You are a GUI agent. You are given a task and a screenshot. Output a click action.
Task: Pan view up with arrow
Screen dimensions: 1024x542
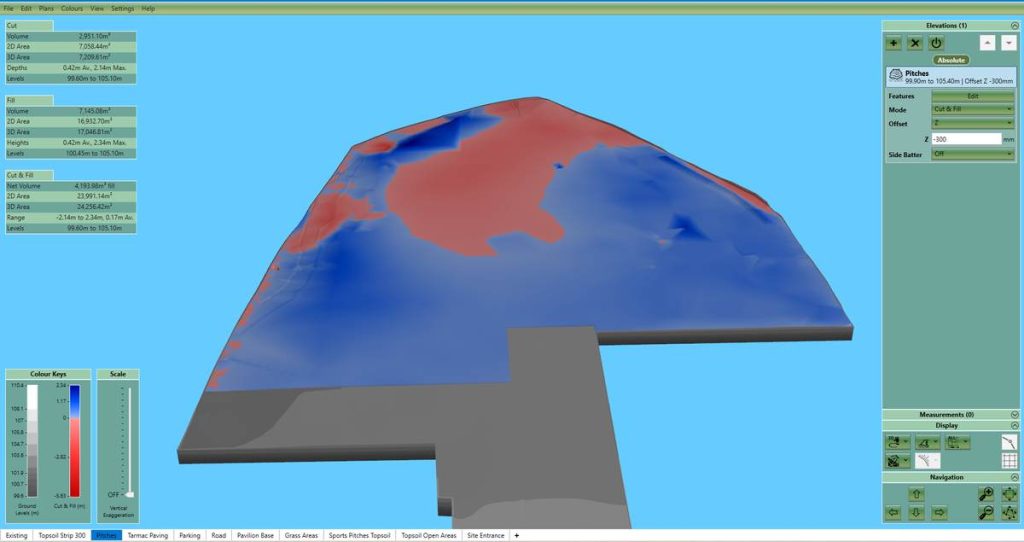click(916, 495)
